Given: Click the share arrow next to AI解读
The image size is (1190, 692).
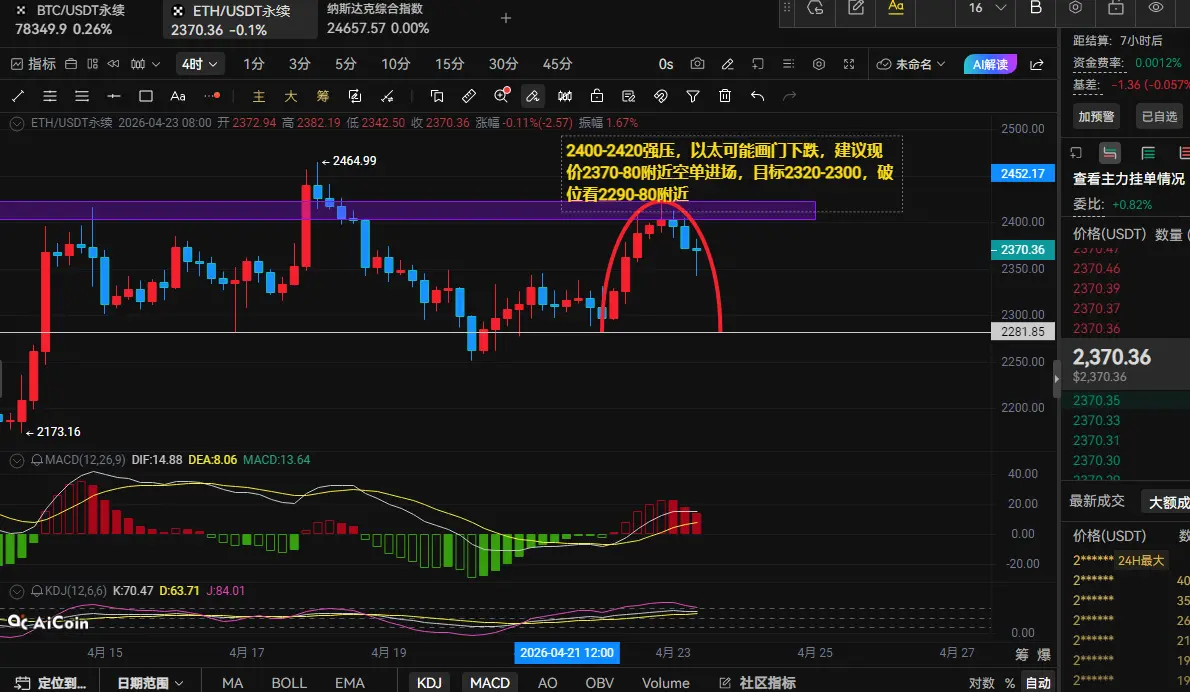Looking at the screenshot, I should pos(1037,64).
